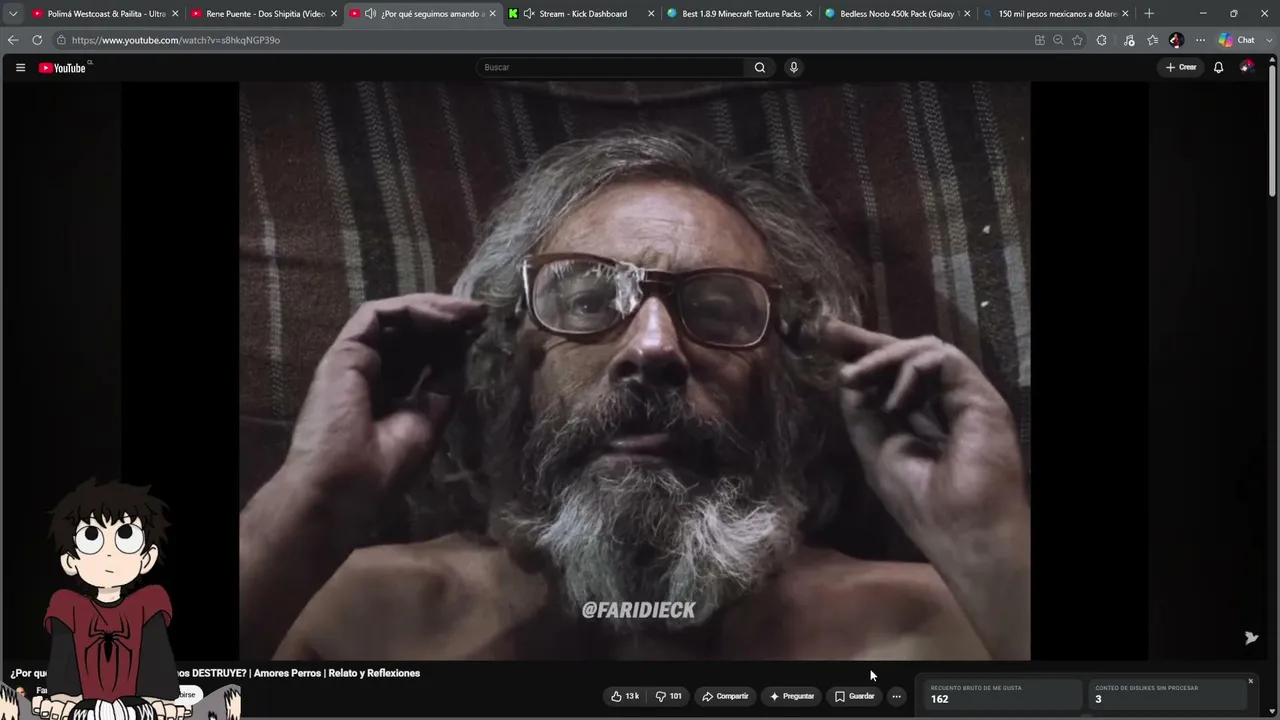Close the 'Best 1.8.9 Minecraft Texture Packs' tab

pyautogui.click(x=810, y=14)
